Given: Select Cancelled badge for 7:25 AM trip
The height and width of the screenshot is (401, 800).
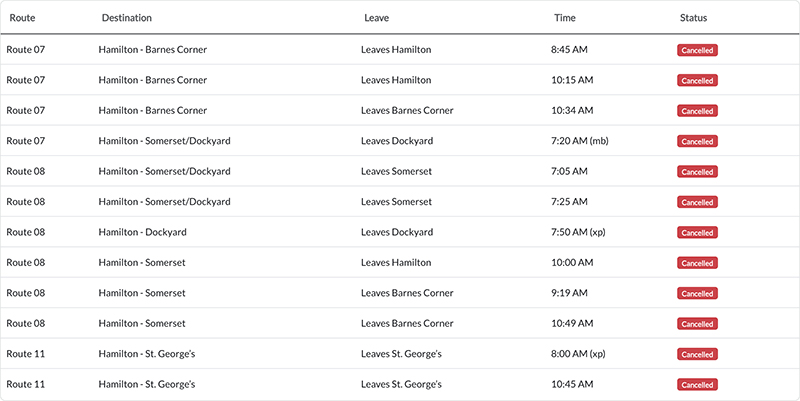Looking at the screenshot, I should 697,202.
